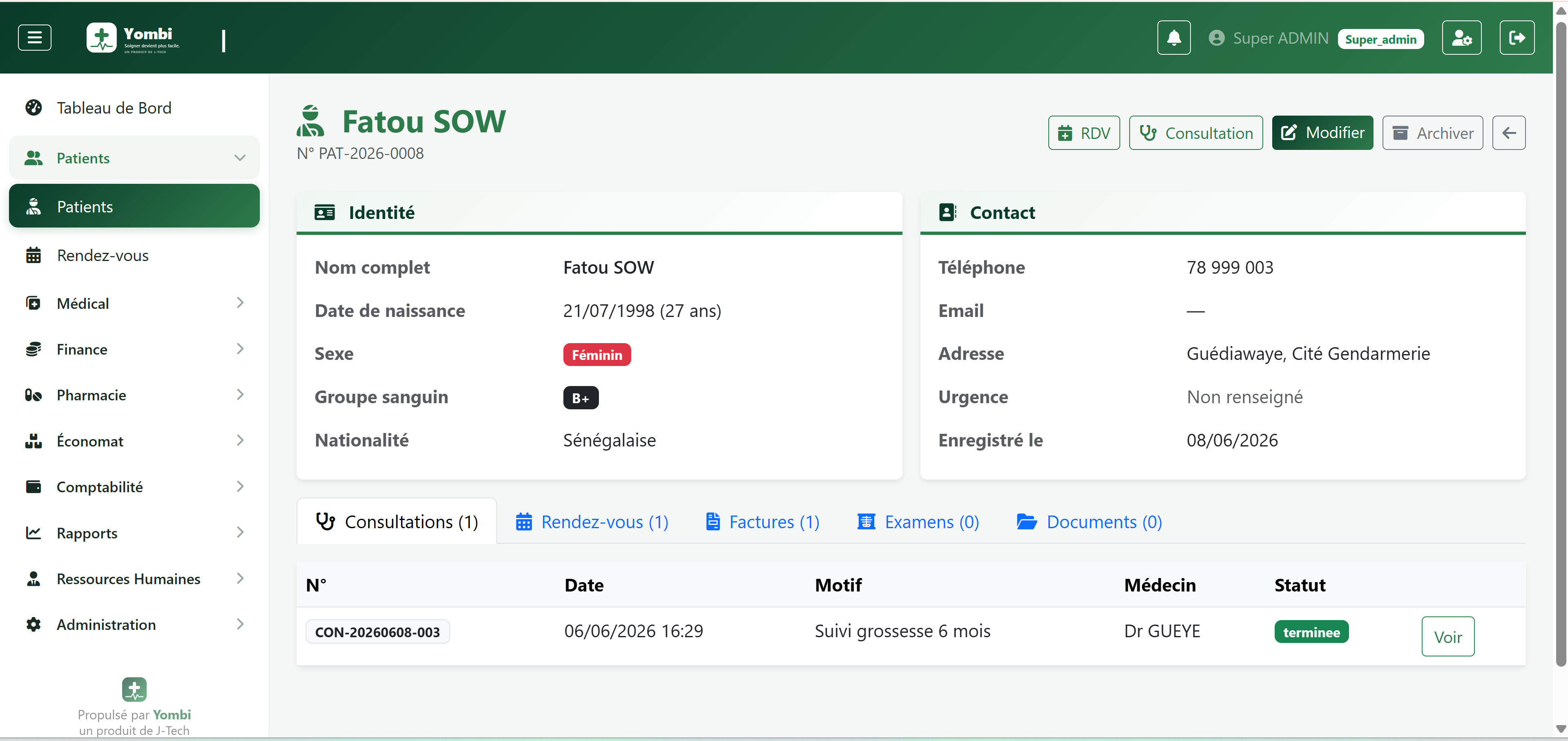Click the Contact address book icon

[x=947, y=212]
